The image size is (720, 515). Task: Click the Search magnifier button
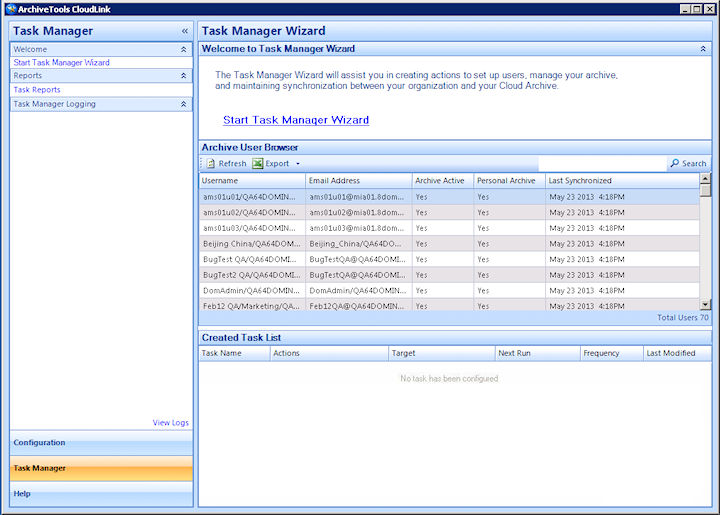point(688,163)
